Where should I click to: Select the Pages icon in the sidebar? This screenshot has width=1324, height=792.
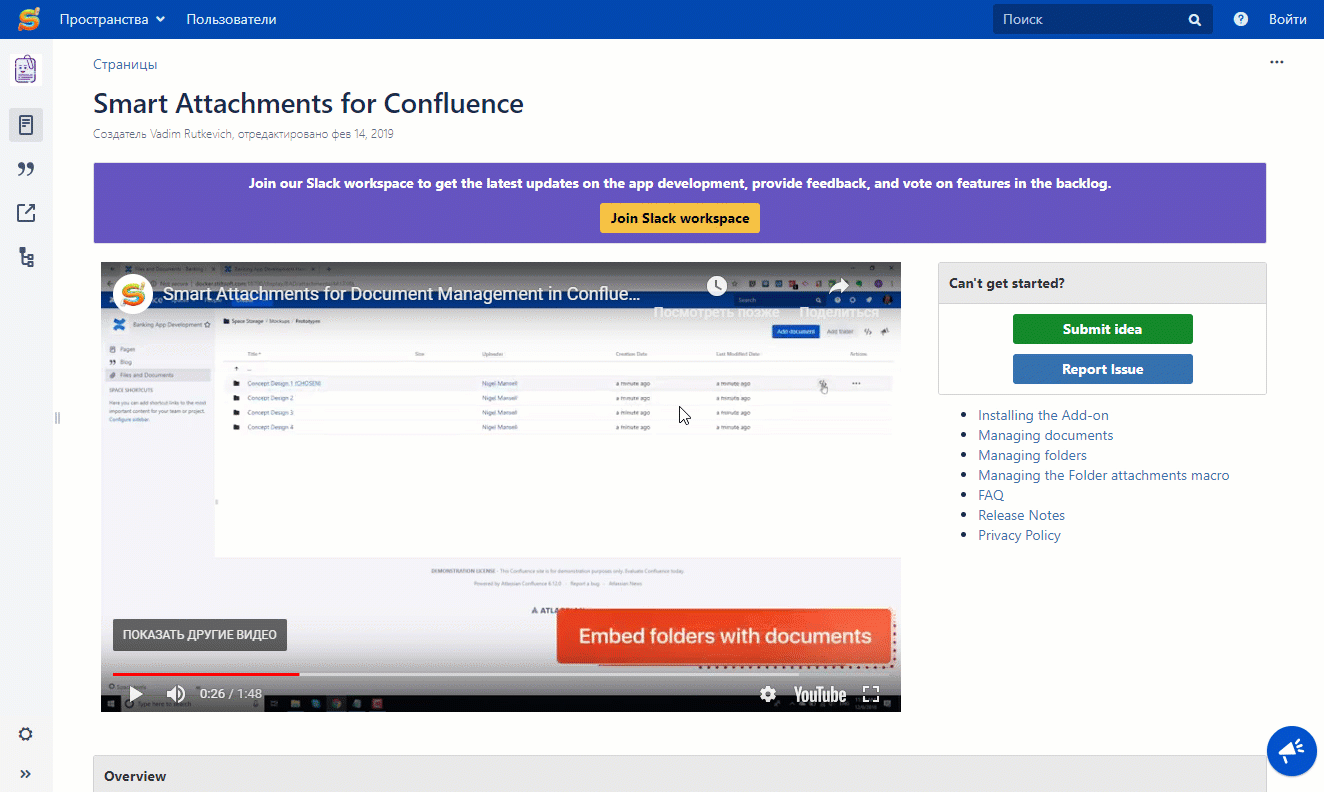click(26, 125)
